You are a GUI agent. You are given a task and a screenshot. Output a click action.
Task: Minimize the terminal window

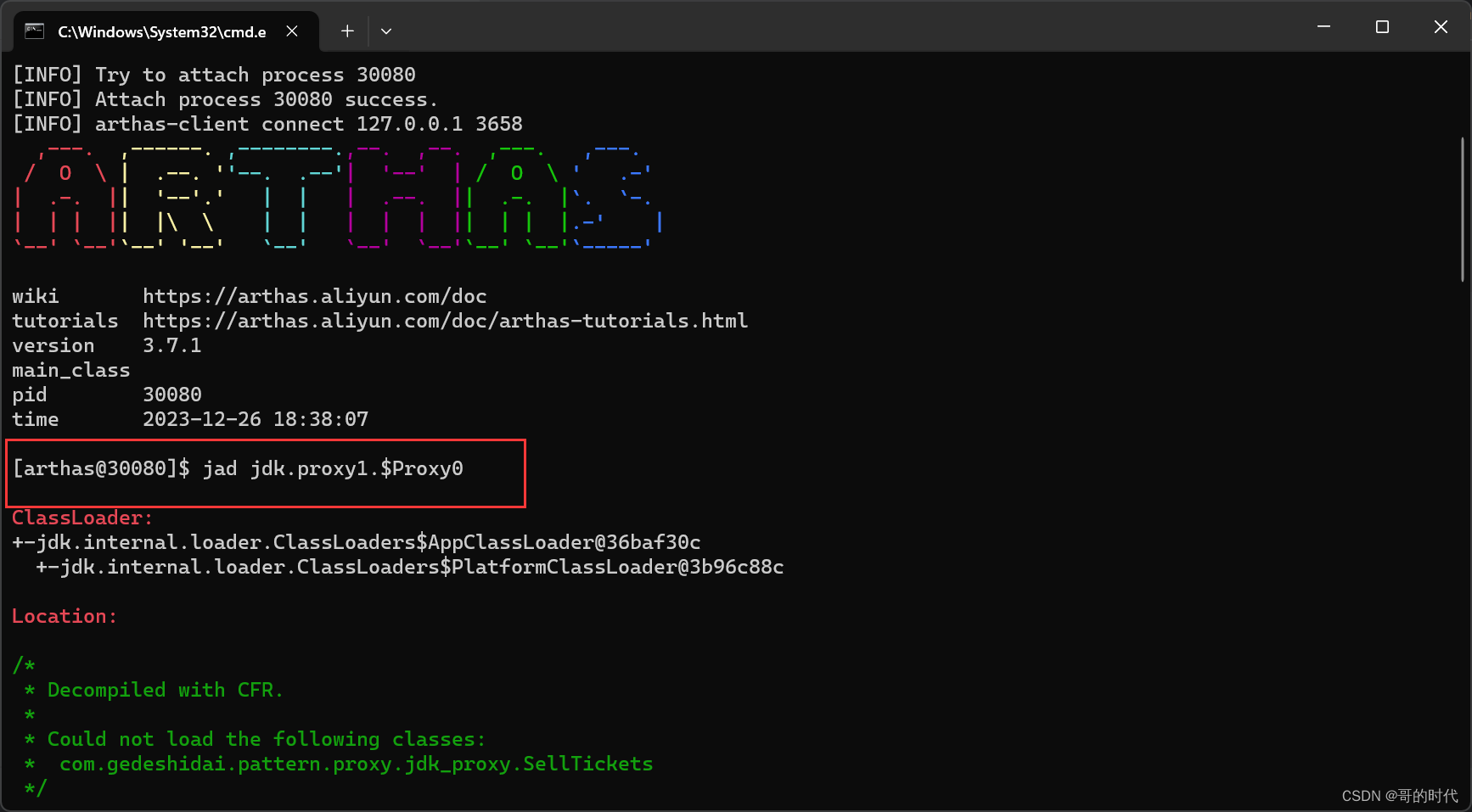pyautogui.click(x=1323, y=27)
